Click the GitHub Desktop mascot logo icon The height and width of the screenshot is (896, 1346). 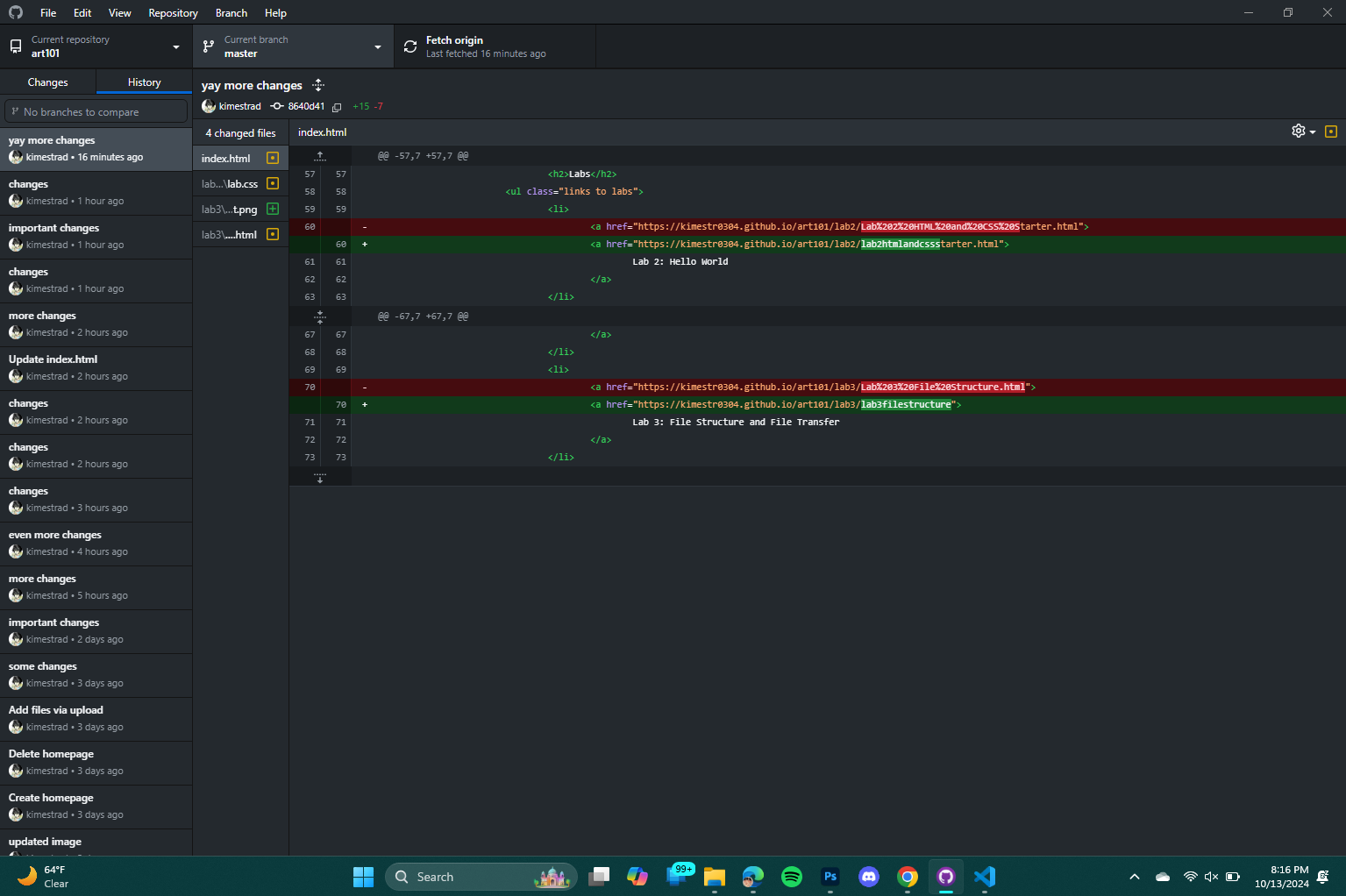click(x=15, y=12)
